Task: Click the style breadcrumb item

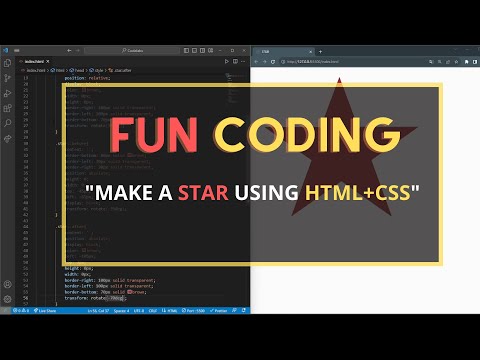Action: (97, 70)
